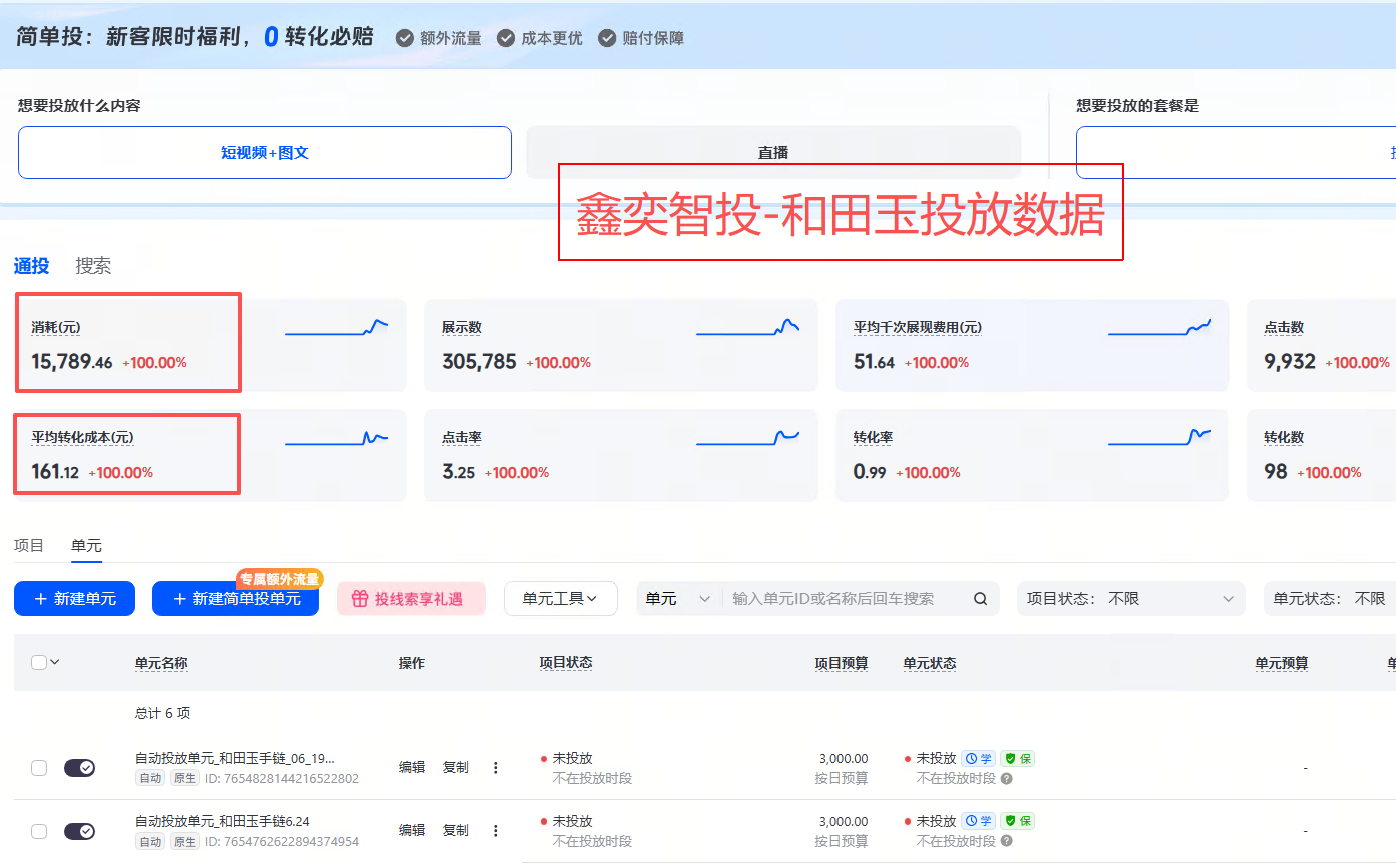Click the 原生 tag in the 06_19 row

(185, 778)
